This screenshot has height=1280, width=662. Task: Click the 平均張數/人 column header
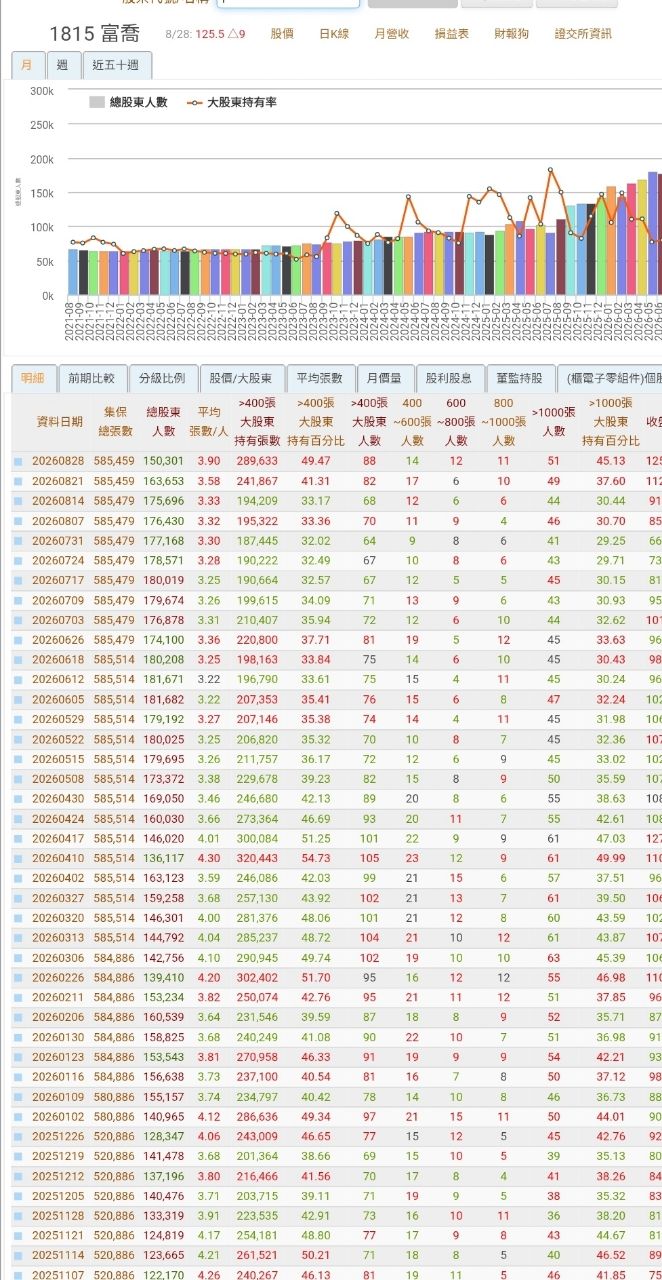[x=209, y=421]
